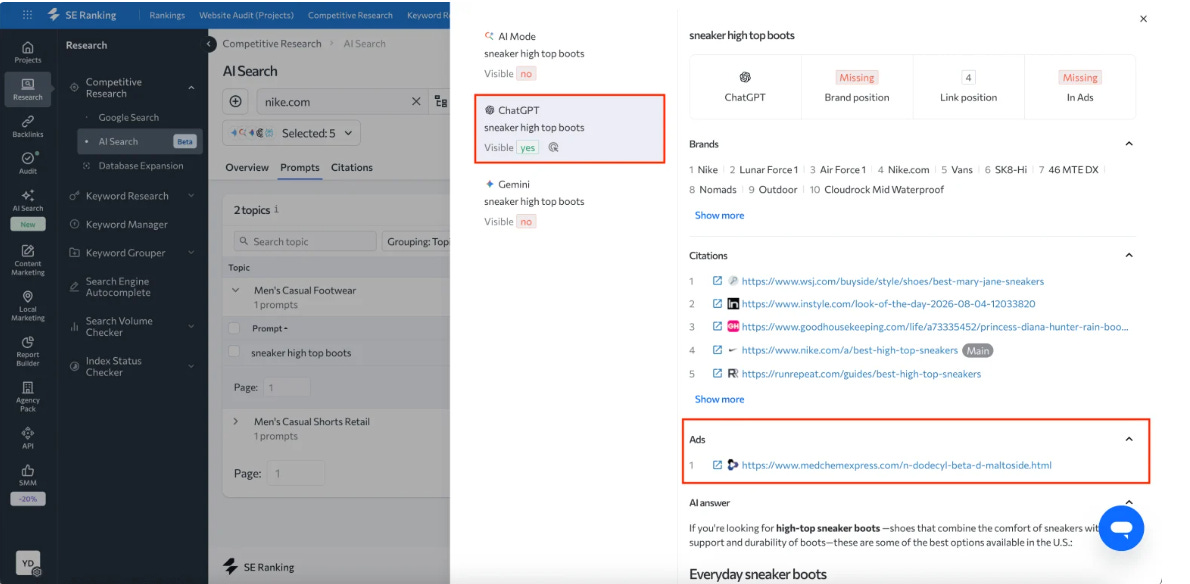Open the Selected: 5 engines dropdown
The image size is (1190, 584).
tap(292, 133)
